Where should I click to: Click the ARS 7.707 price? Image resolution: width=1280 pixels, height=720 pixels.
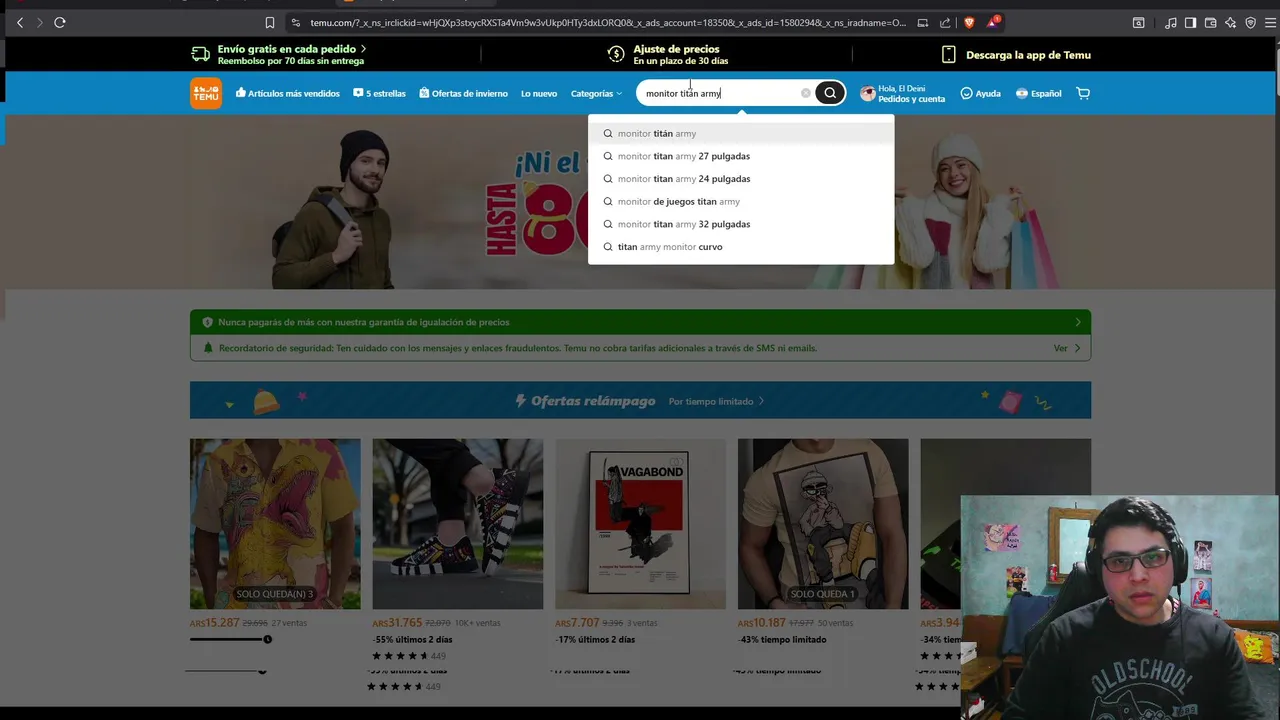click(578, 623)
